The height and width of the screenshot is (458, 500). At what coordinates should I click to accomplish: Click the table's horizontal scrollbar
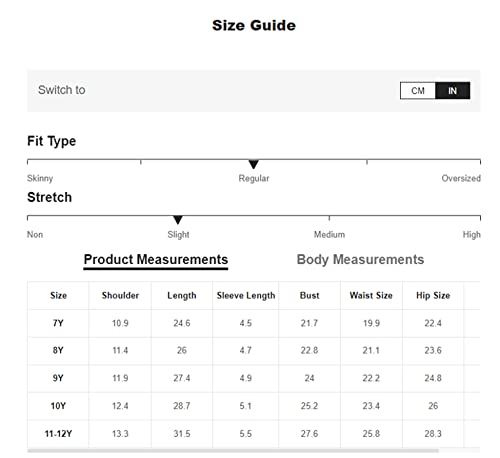[x=233, y=451]
